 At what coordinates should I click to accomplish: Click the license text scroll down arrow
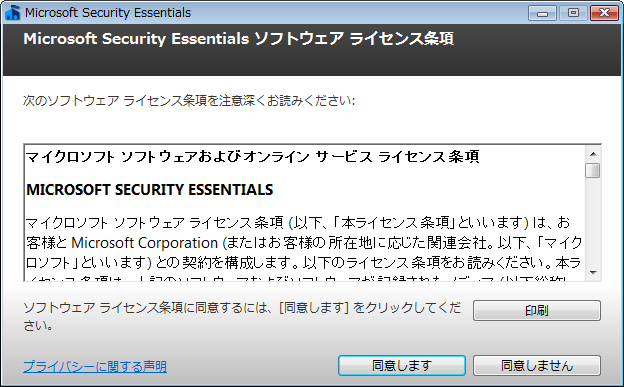(x=593, y=273)
